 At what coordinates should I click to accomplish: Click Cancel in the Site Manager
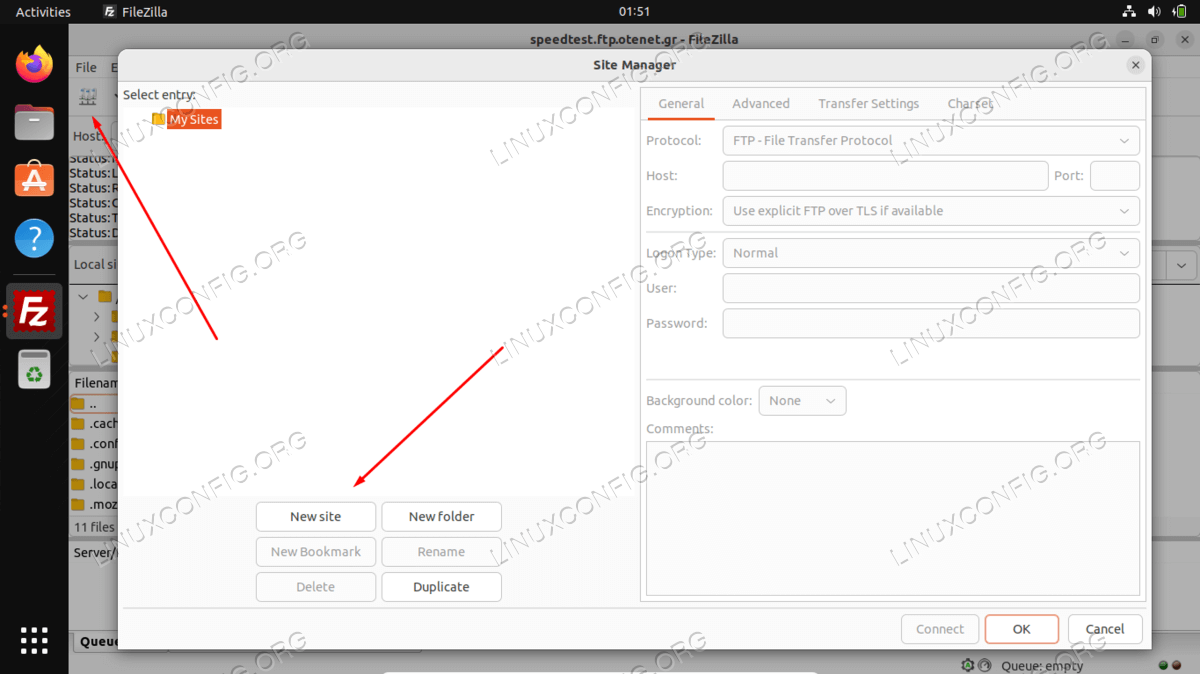[x=1105, y=629]
